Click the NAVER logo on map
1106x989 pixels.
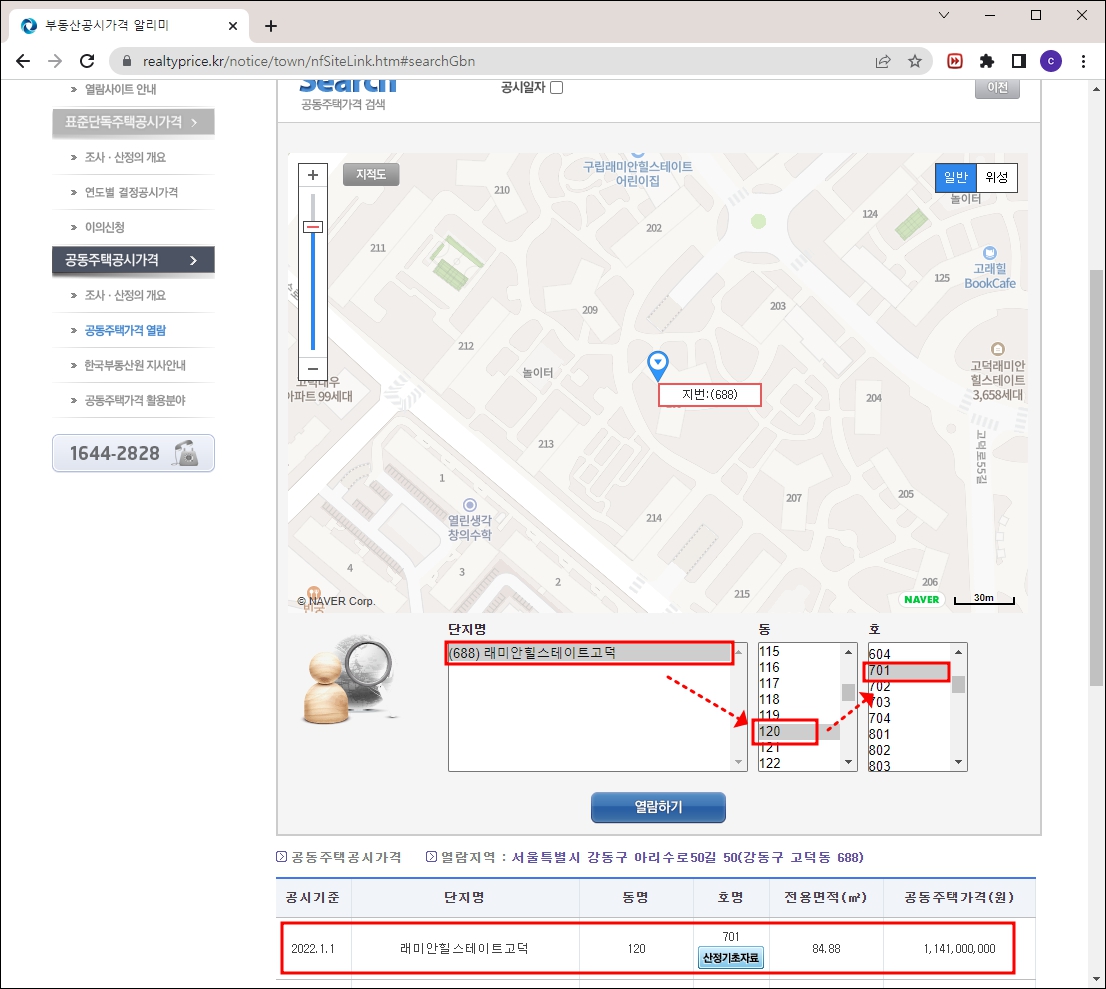click(921, 600)
